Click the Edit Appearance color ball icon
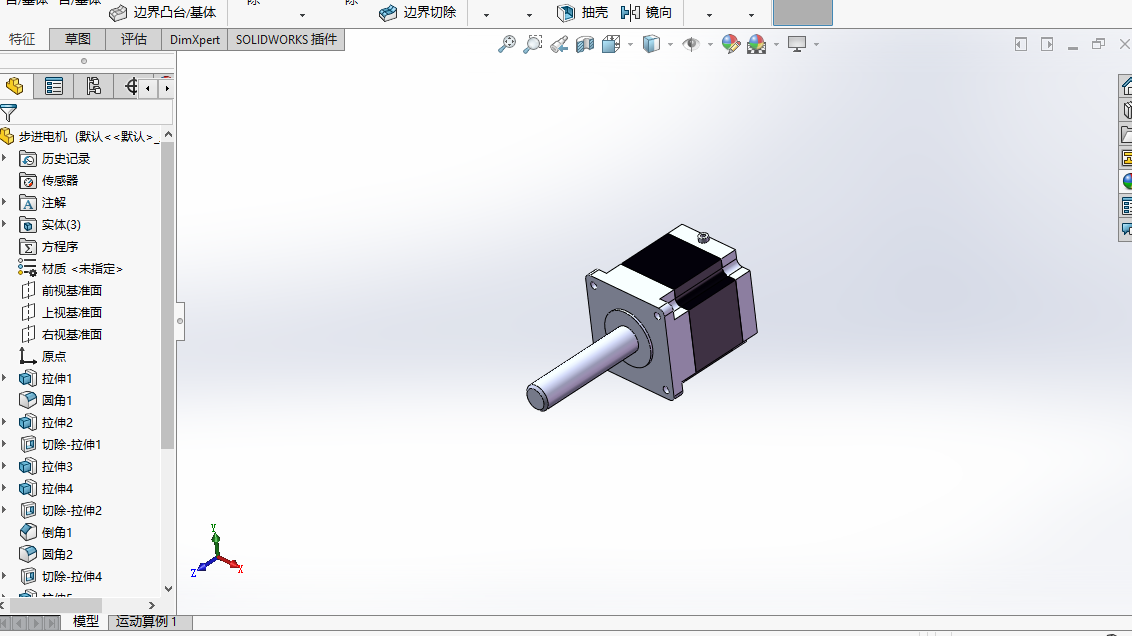 tap(731, 44)
